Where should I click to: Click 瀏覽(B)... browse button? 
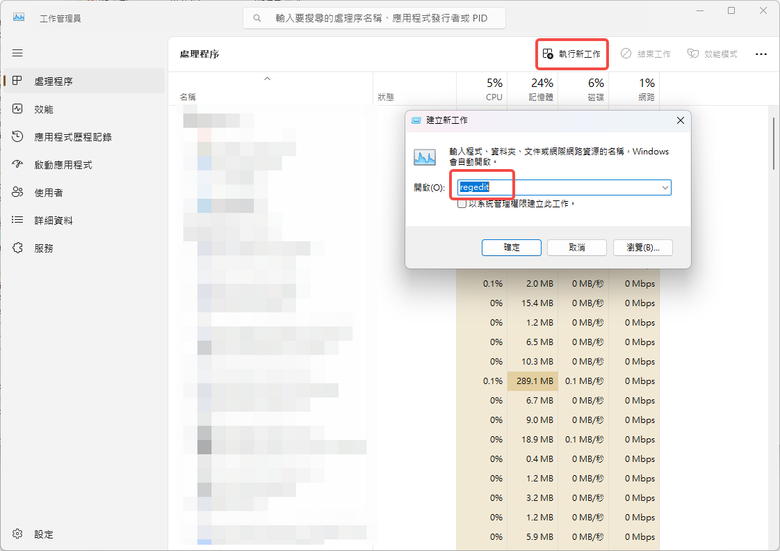coord(643,247)
